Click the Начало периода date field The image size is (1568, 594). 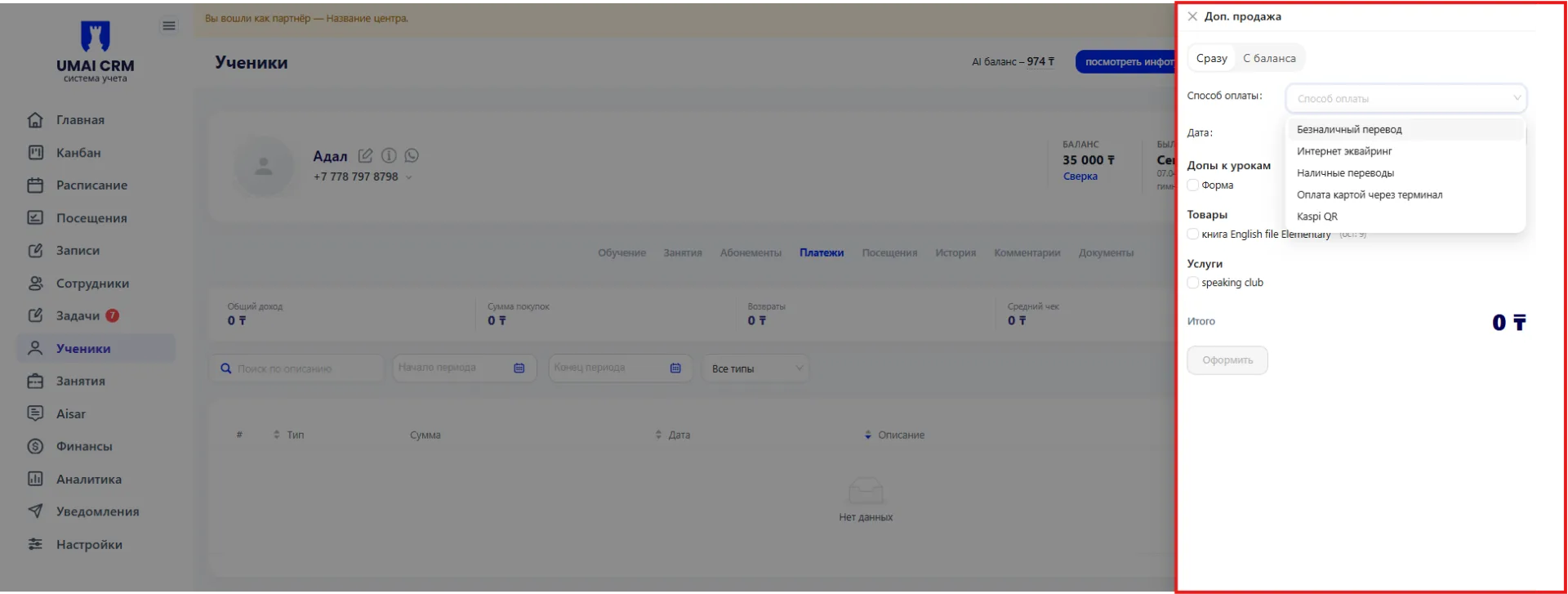[x=464, y=368]
